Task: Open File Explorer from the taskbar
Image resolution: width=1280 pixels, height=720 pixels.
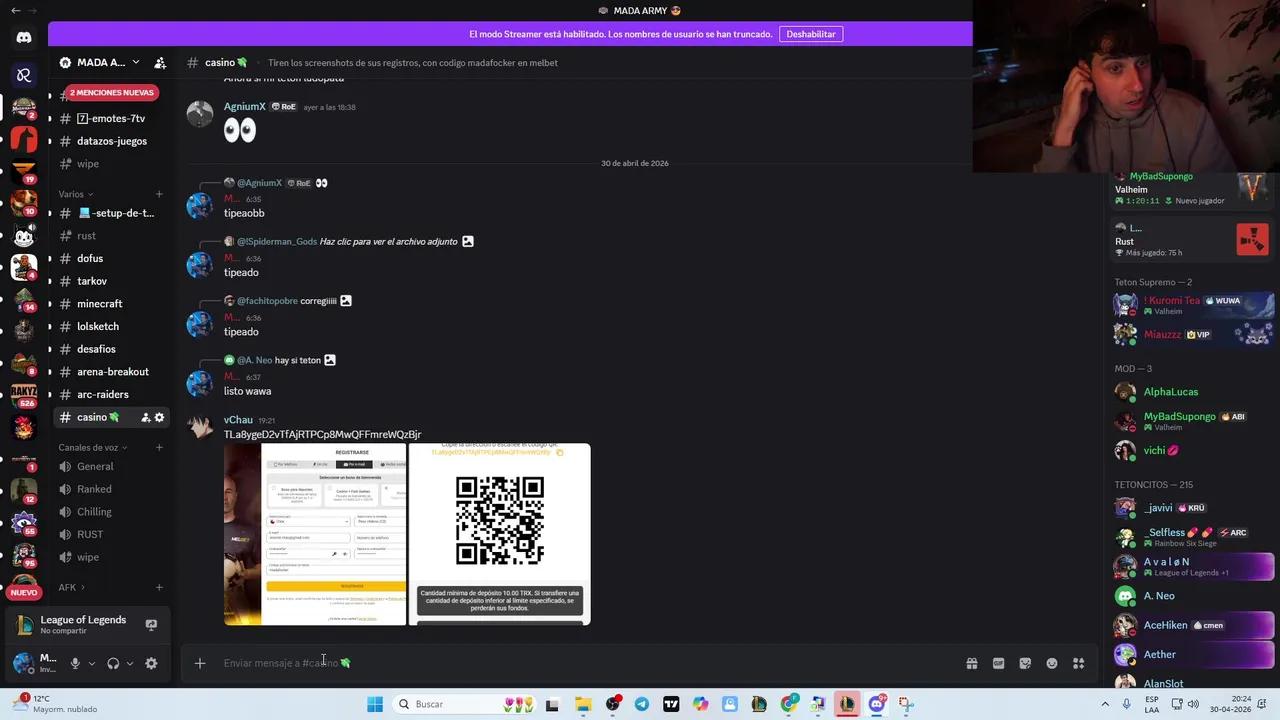Action: pos(583,704)
